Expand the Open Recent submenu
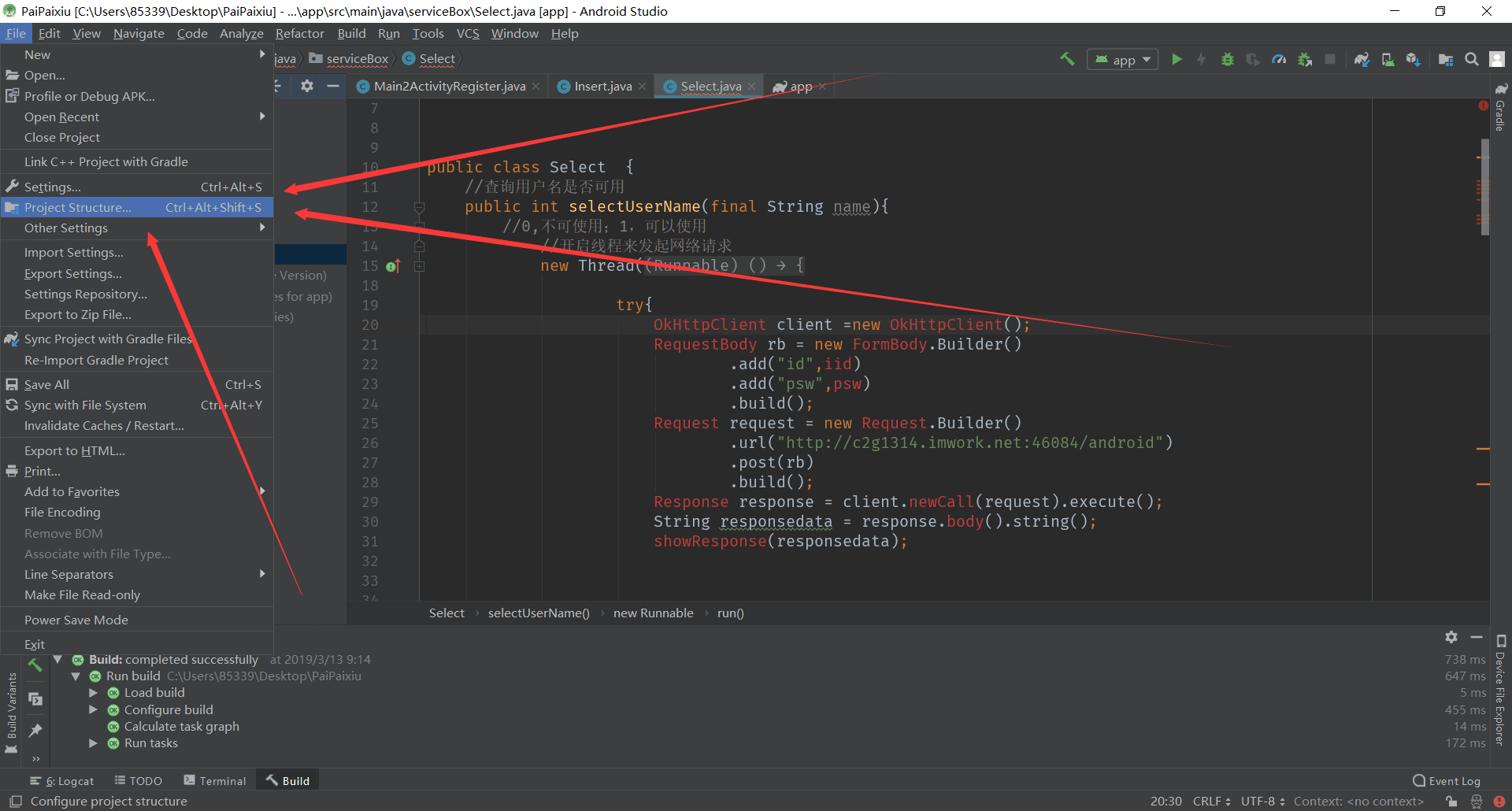Screen dimensions: 1512x811 point(137,117)
